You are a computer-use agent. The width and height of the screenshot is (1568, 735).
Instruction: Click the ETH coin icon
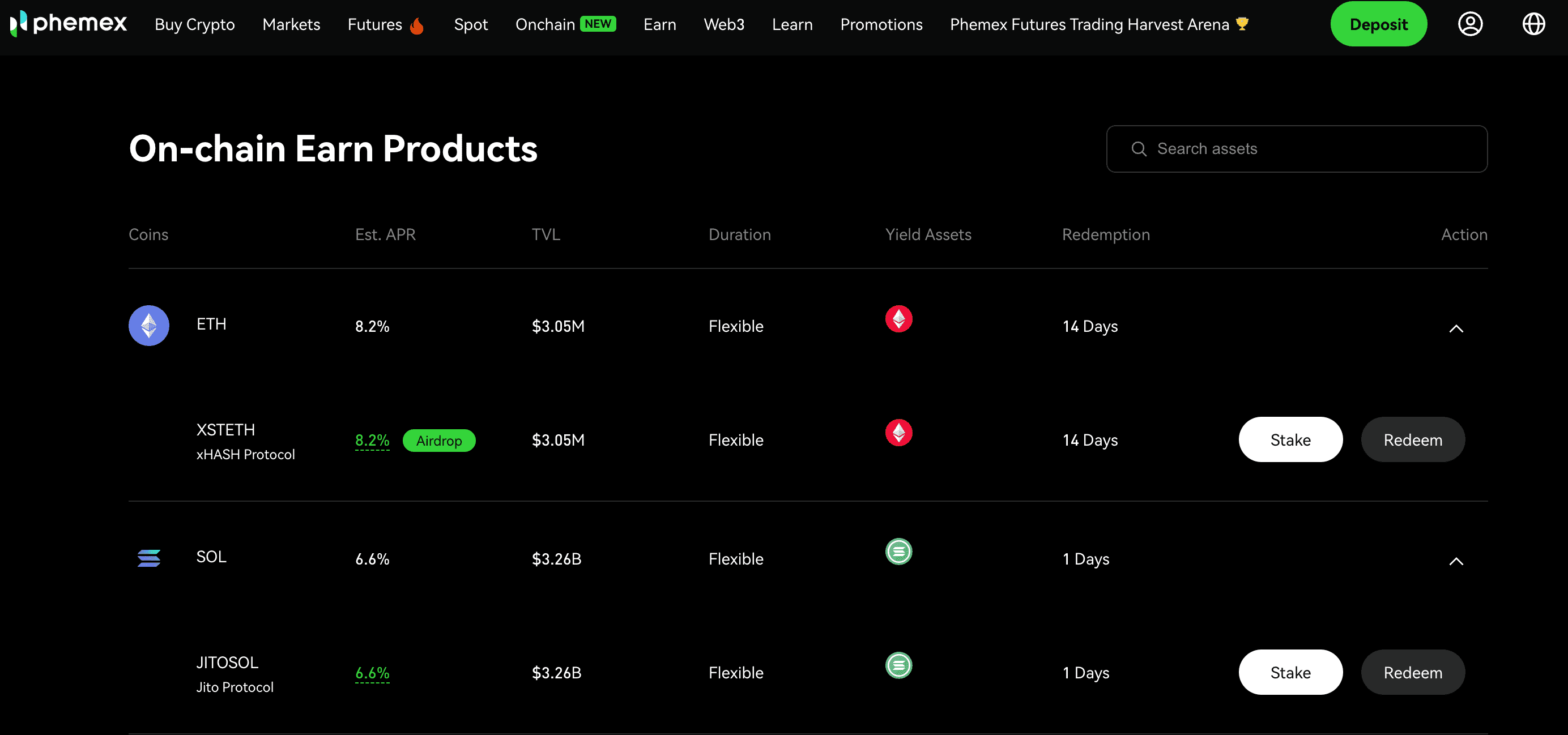[x=149, y=326]
